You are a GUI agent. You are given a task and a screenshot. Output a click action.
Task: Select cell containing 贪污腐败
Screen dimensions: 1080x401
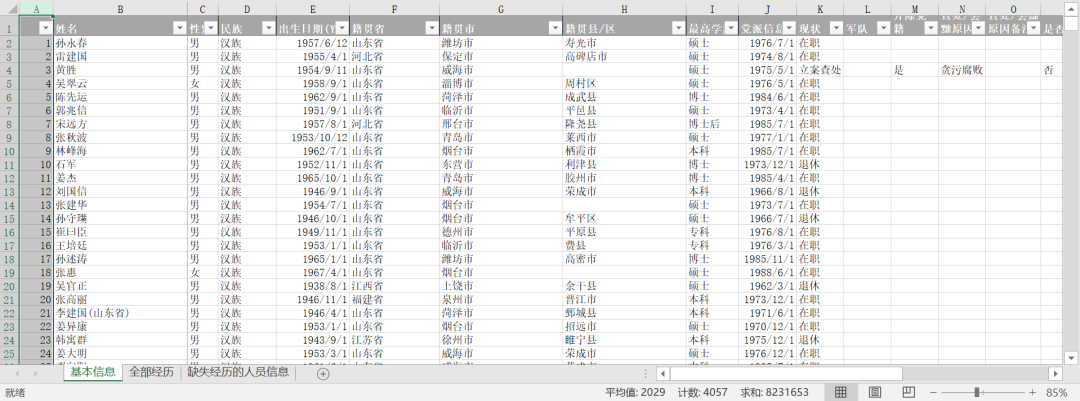point(962,70)
